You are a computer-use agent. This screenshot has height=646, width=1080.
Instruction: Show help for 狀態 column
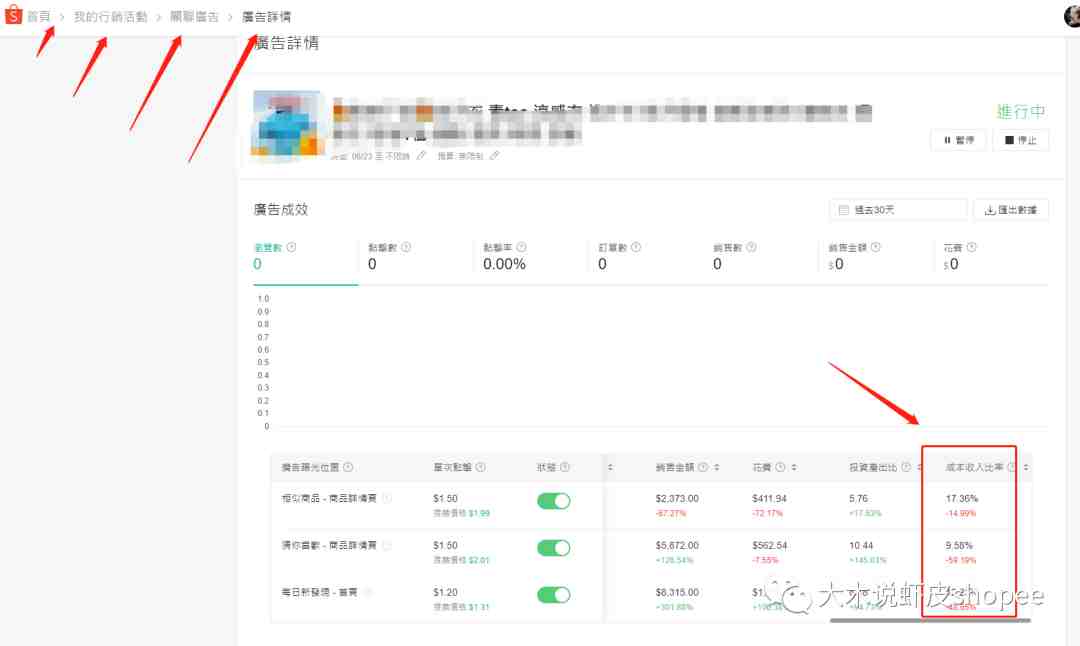click(565, 467)
